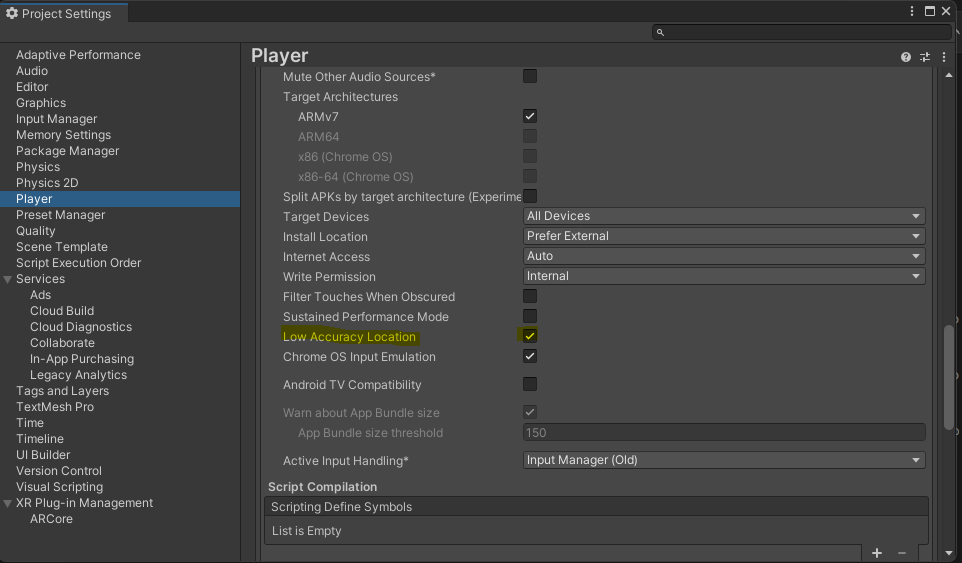Open Quality settings
Image resolution: width=962 pixels, height=563 pixels.
coord(36,231)
